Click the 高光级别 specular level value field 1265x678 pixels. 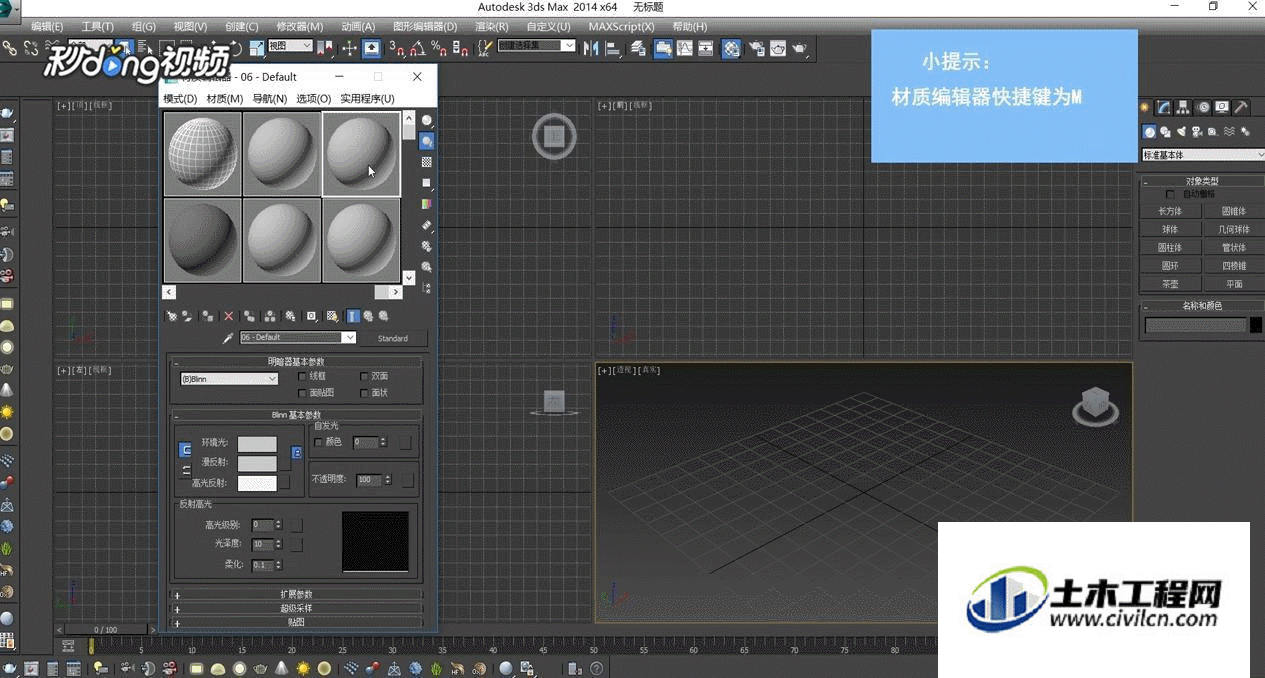(262, 524)
